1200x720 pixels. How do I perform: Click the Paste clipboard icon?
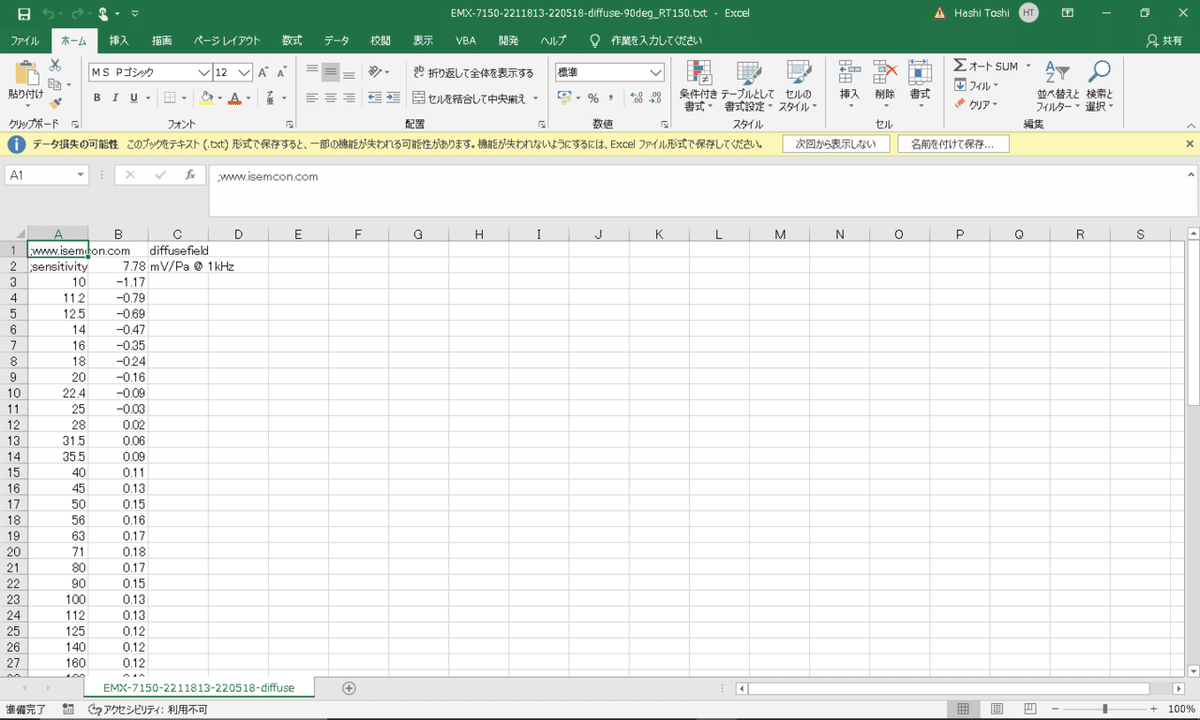25,73
